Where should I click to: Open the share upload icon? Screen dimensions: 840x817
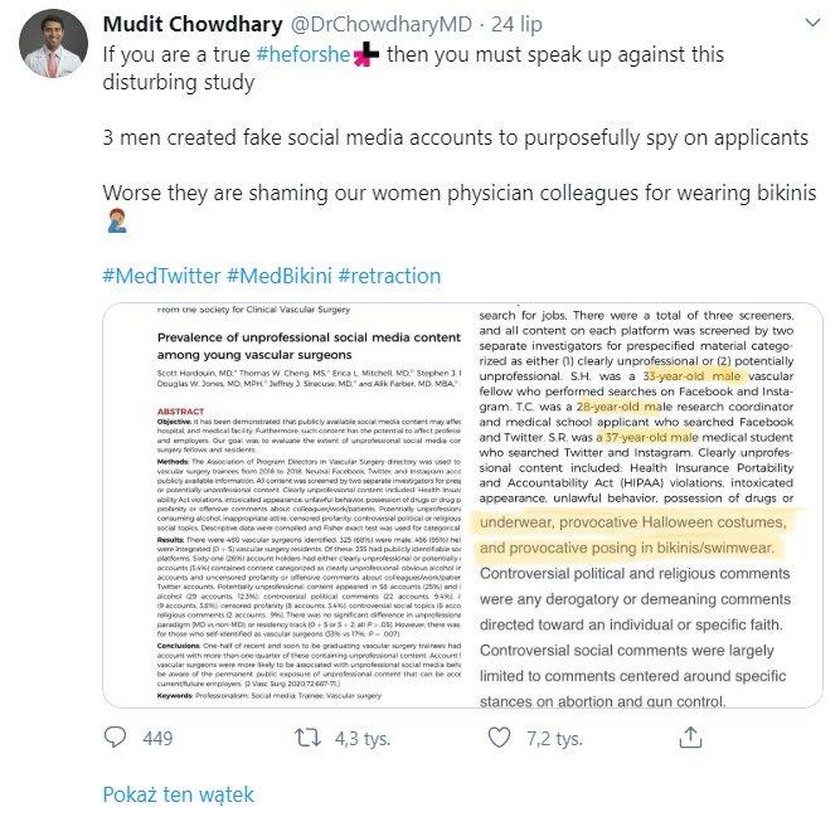(x=691, y=737)
